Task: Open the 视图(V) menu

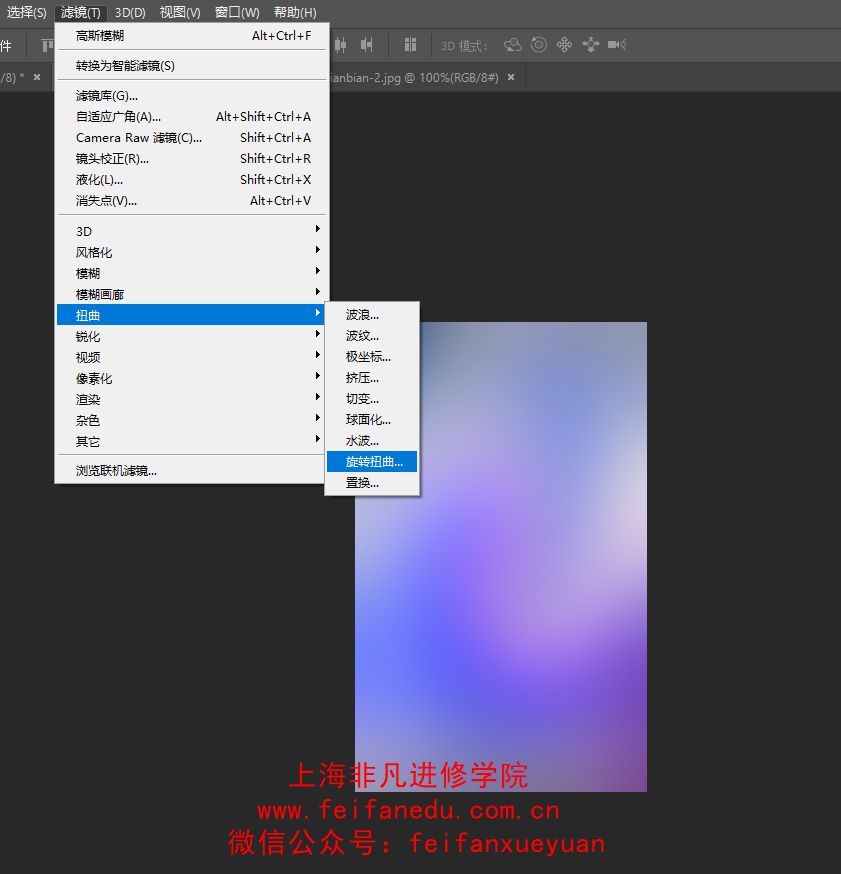Action: click(x=180, y=12)
